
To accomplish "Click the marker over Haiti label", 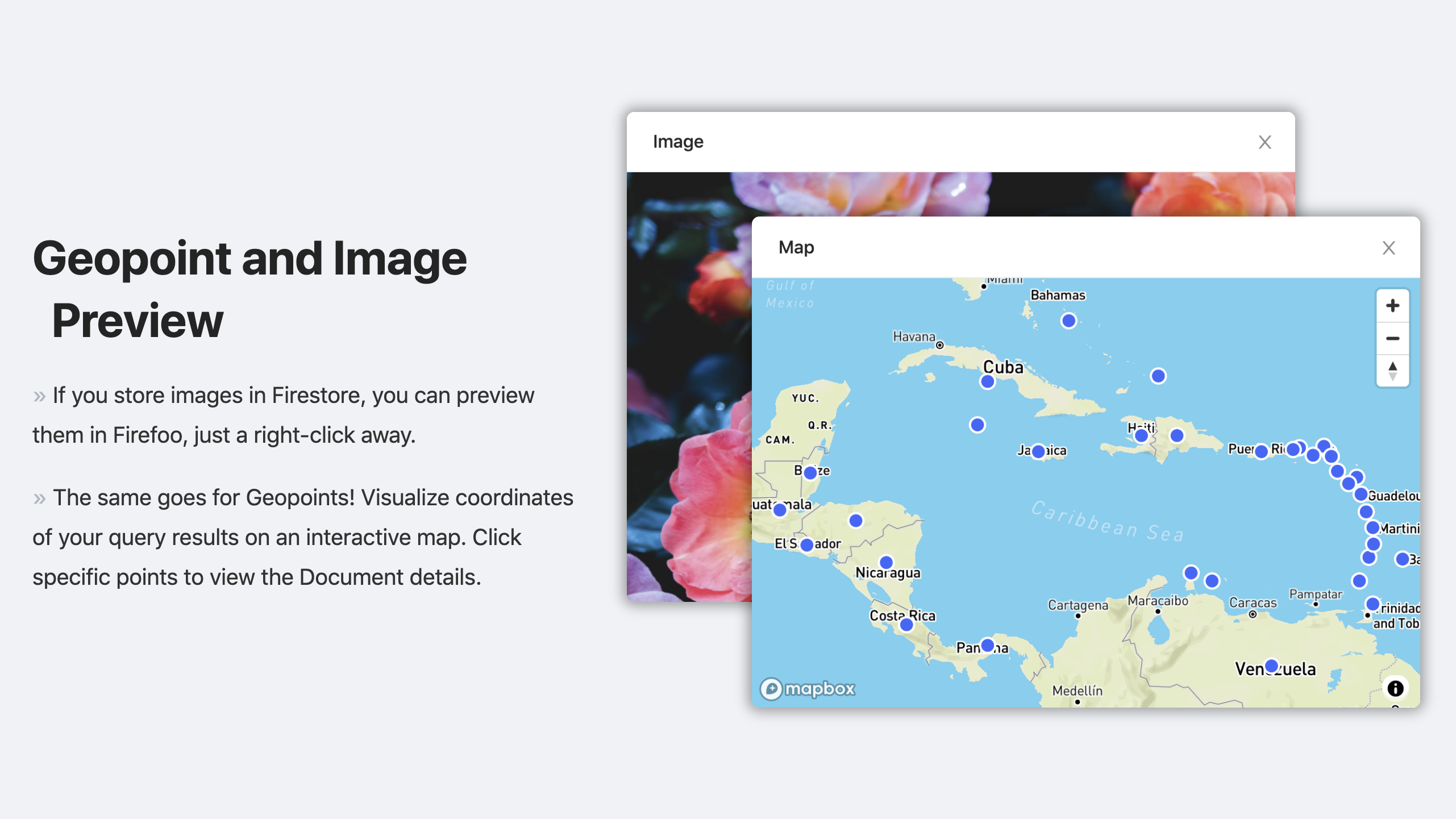I will (x=1141, y=436).
